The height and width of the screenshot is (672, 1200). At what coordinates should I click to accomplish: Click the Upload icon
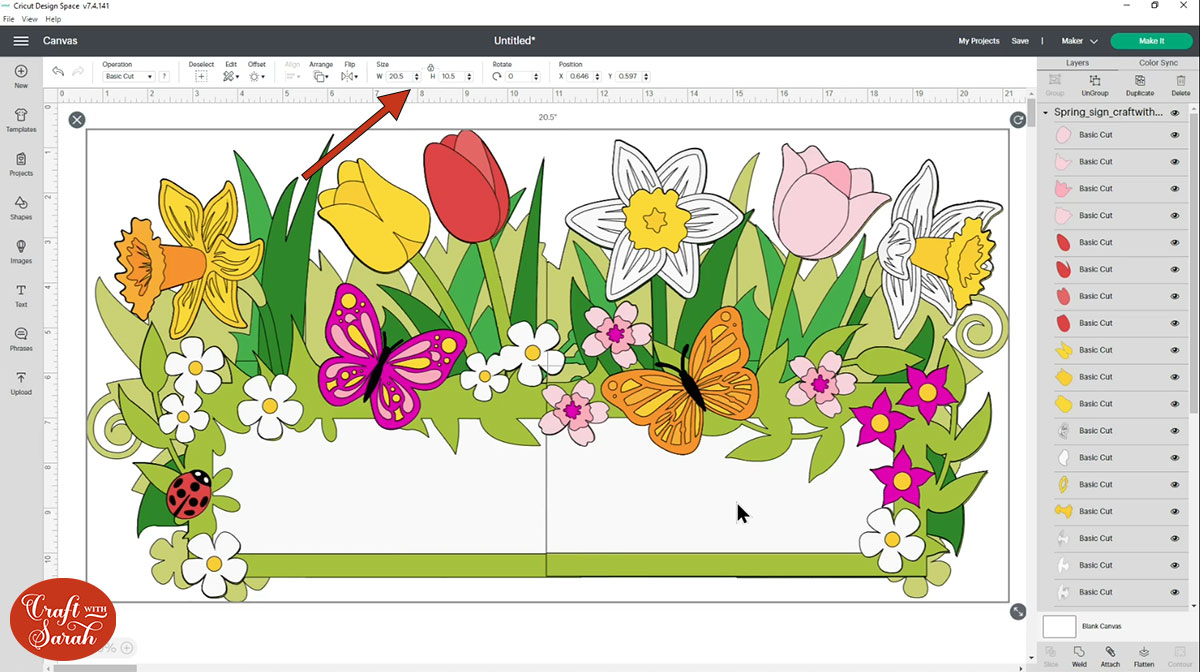tap(21, 382)
